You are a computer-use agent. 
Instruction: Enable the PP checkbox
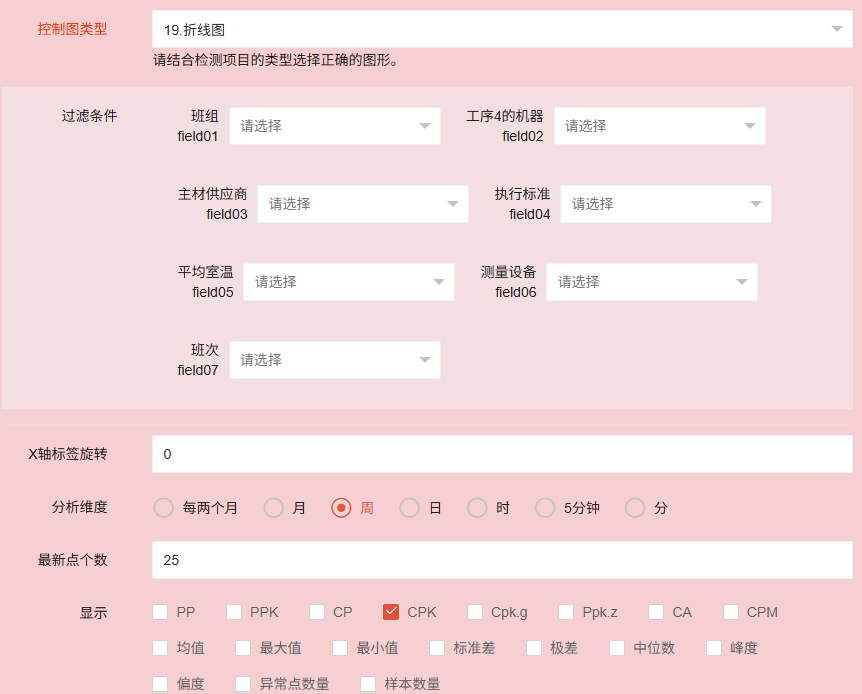[160, 612]
